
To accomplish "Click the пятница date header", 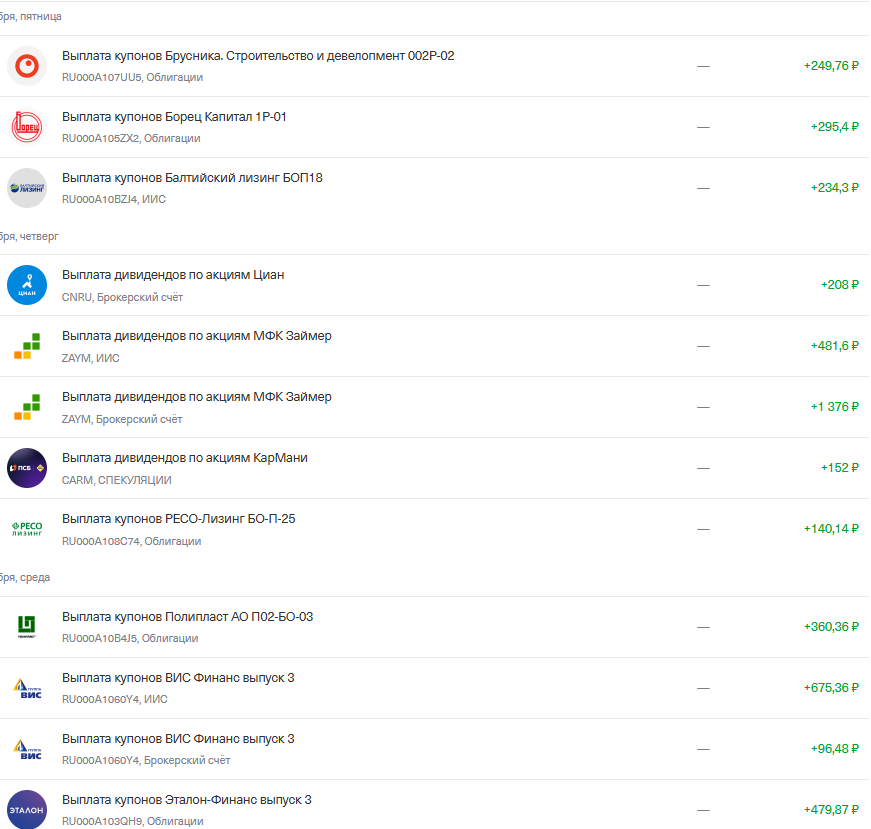I will [x=31, y=17].
